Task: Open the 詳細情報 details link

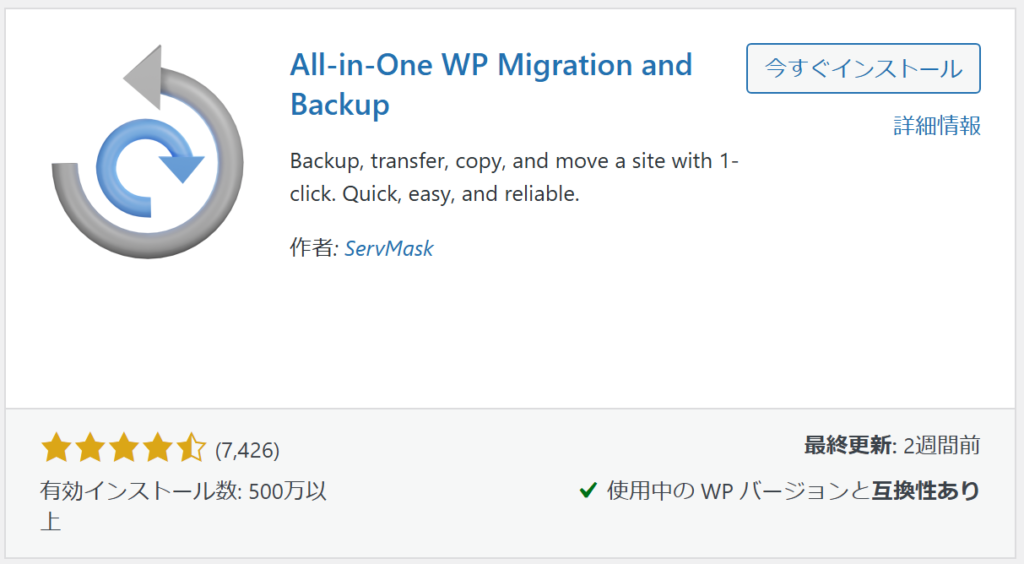Action: (x=937, y=125)
